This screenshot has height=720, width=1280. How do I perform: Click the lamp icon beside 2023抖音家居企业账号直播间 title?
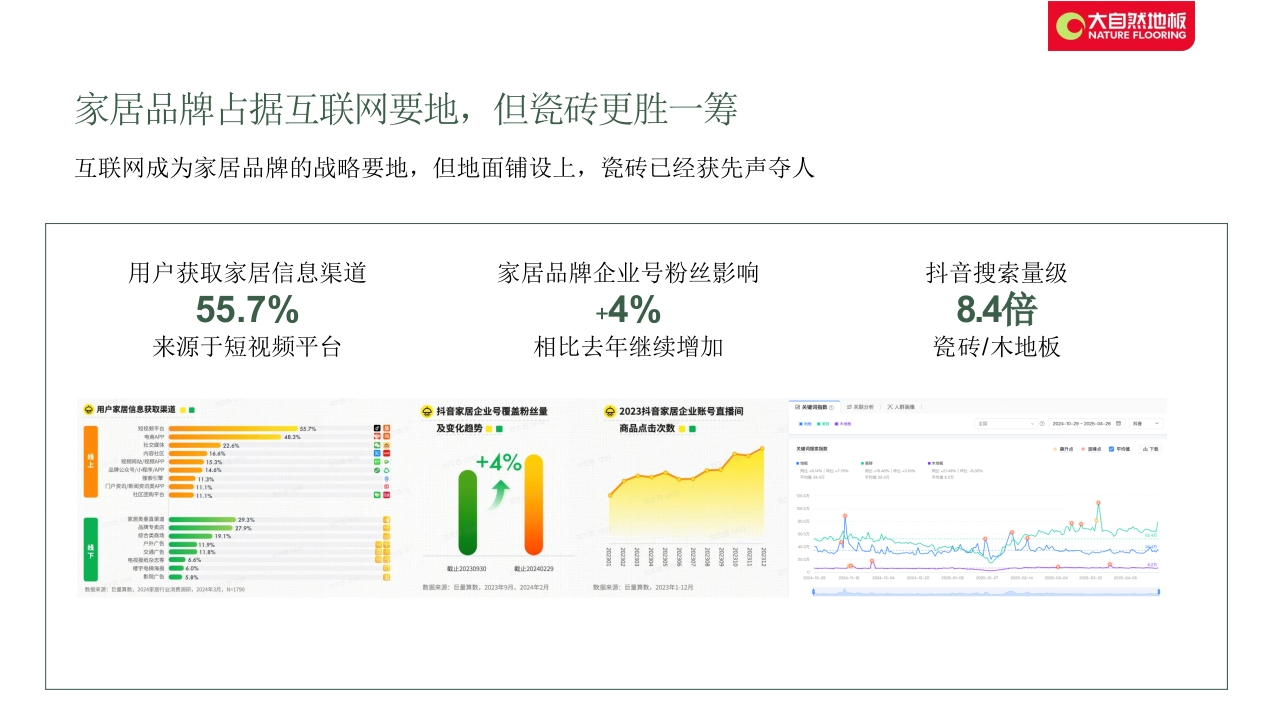pos(609,411)
